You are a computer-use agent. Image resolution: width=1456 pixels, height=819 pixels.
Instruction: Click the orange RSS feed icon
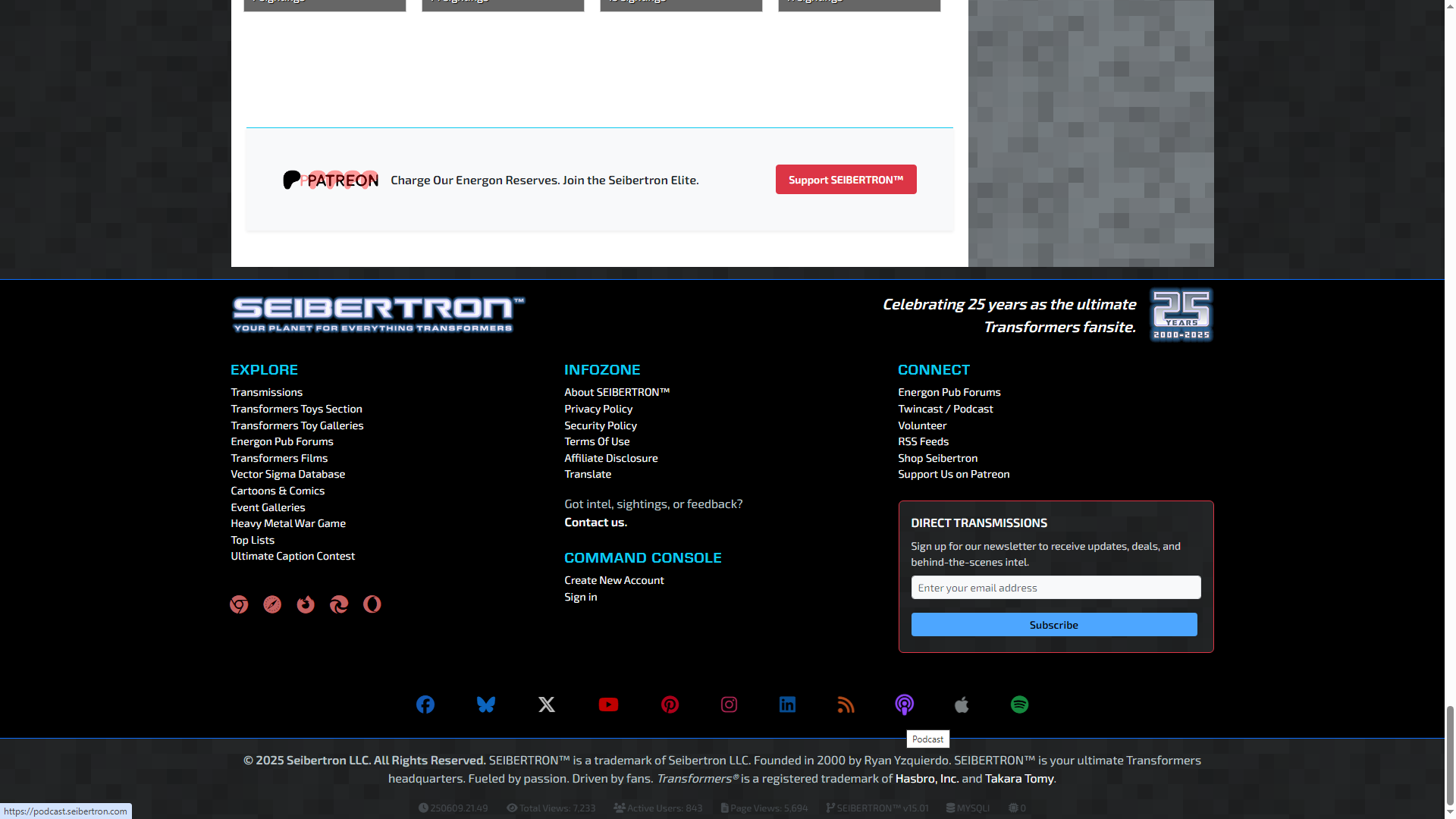(x=846, y=704)
